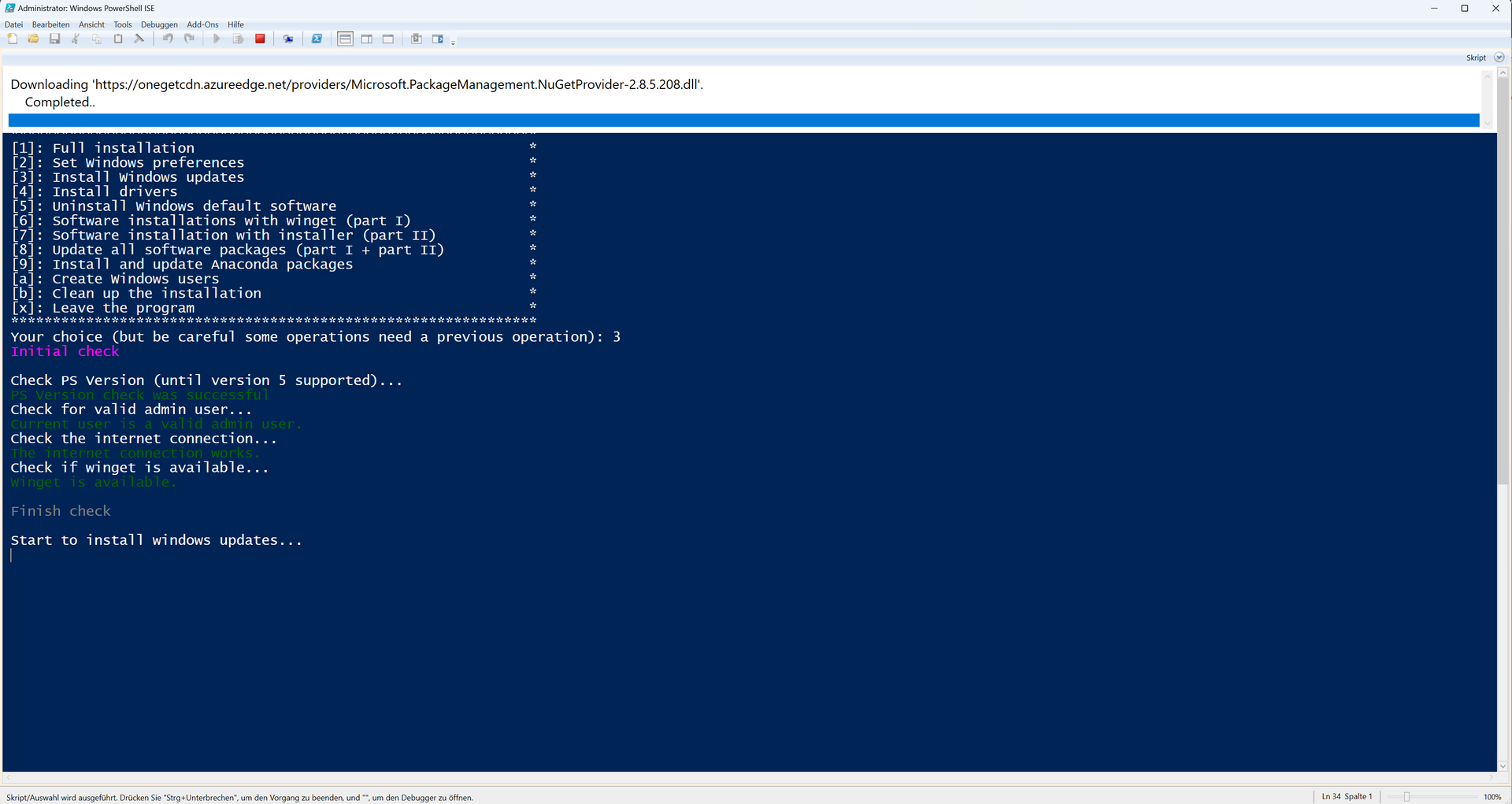Click the console horizontal scrollbar right arrow
Screen dimensions: 1512x804
(x=1492, y=778)
